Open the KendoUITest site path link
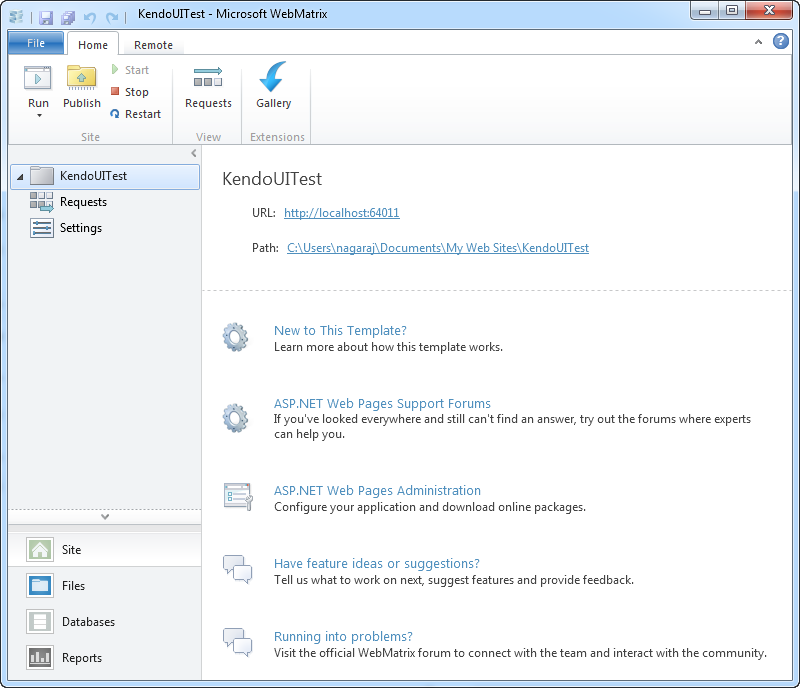Viewport: 800px width, 688px height. pyautogui.click(x=437, y=248)
